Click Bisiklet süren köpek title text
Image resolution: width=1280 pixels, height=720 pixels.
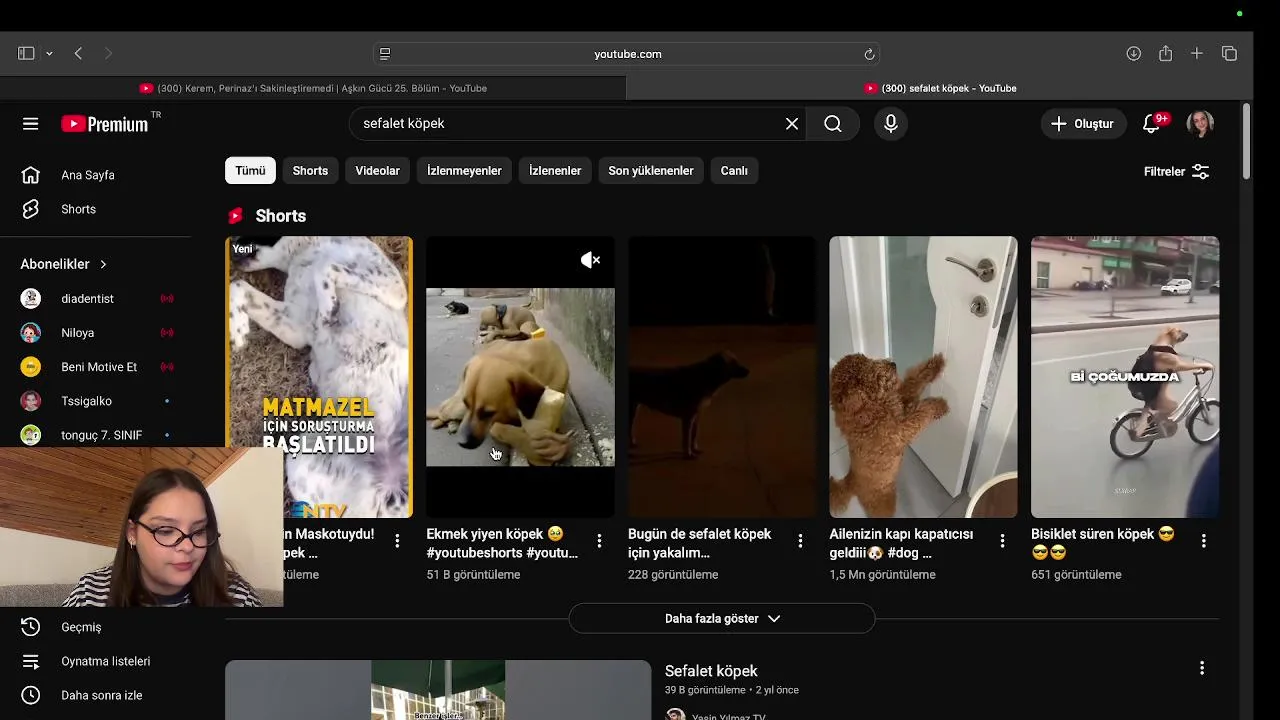pos(1102,543)
